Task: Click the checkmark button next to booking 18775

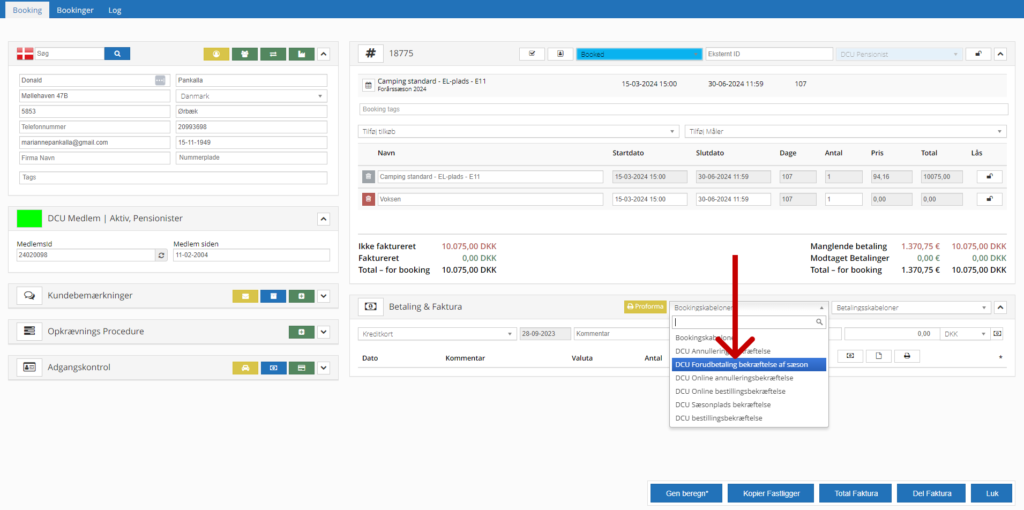Action: coord(532,53)
